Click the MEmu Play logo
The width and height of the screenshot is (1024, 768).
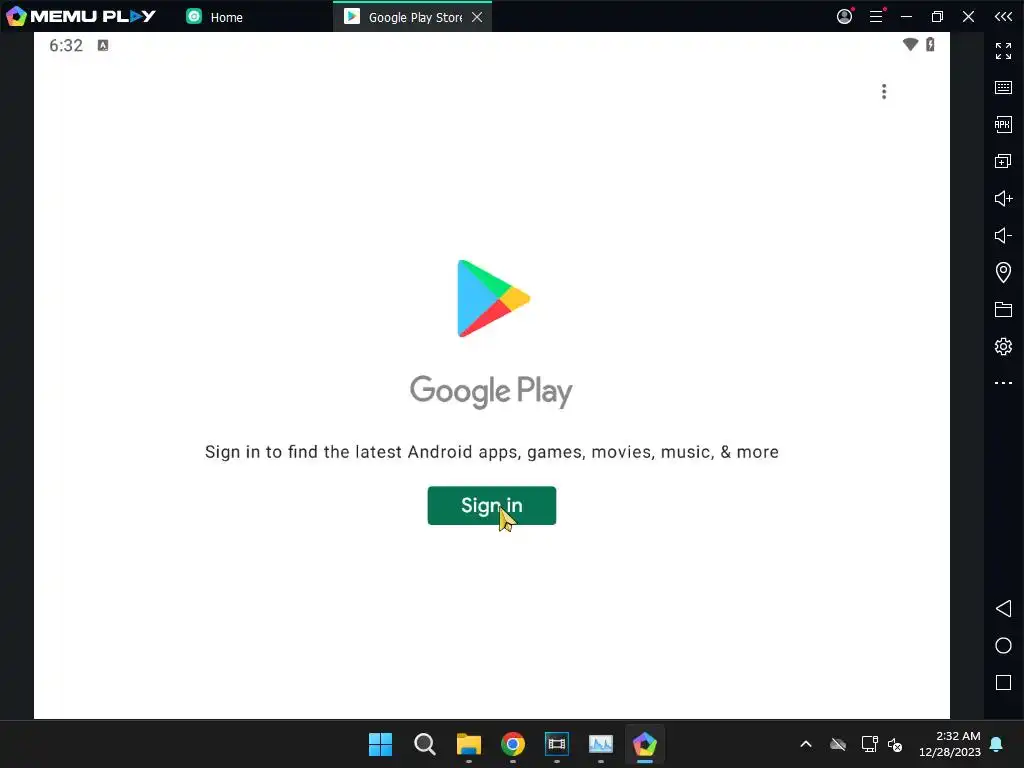click(x=81, y=16)
